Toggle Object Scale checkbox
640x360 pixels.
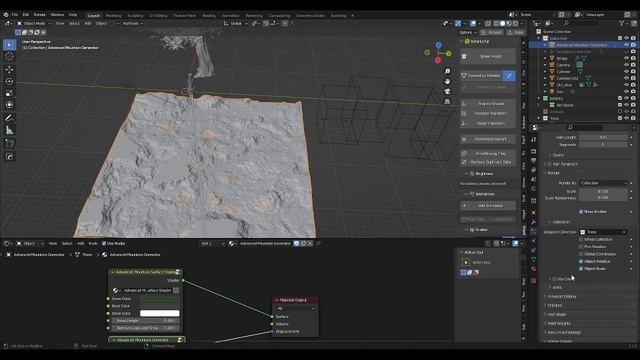(x=581, y=269)
